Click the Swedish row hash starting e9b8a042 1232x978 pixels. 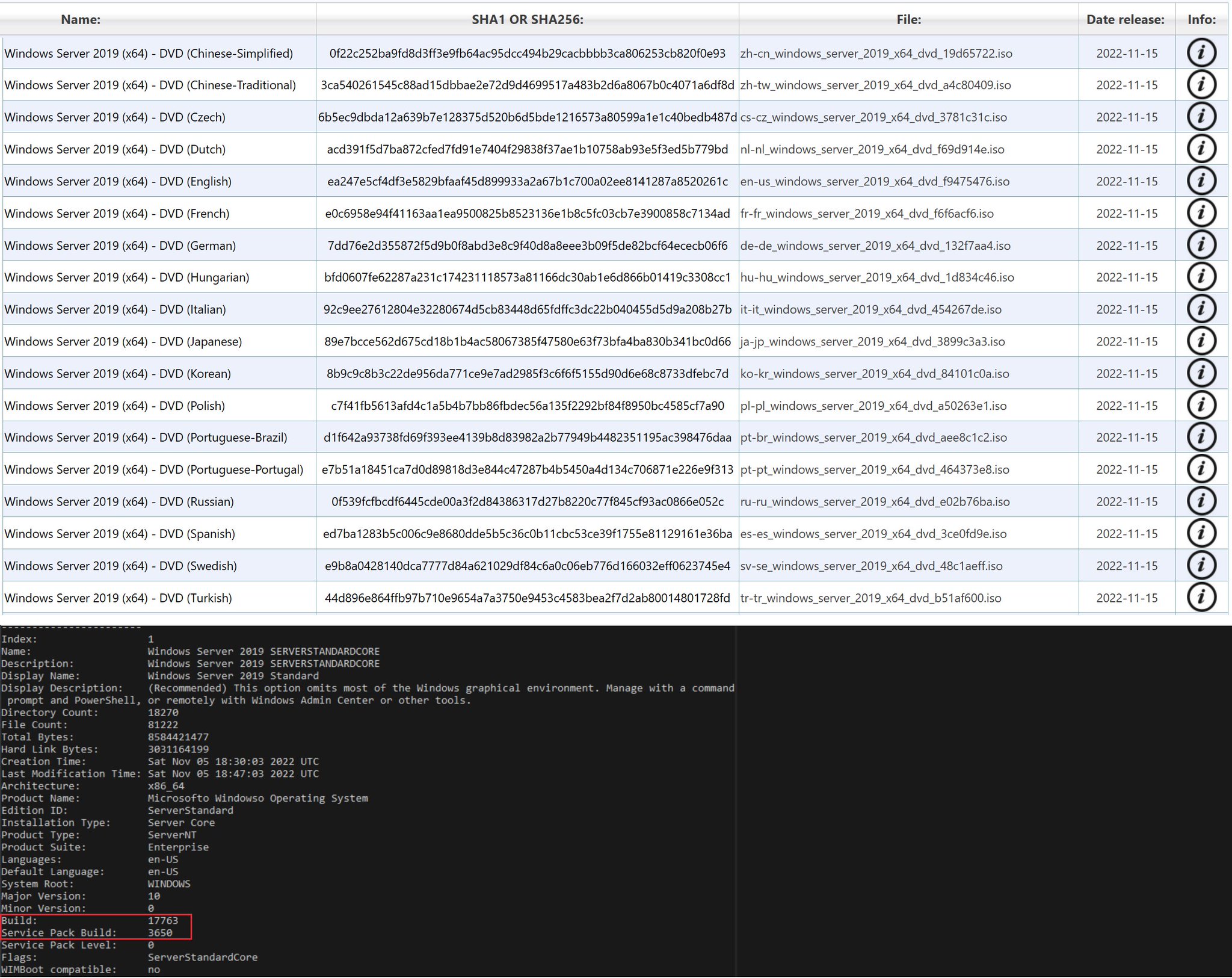click(x=528, y=566)
